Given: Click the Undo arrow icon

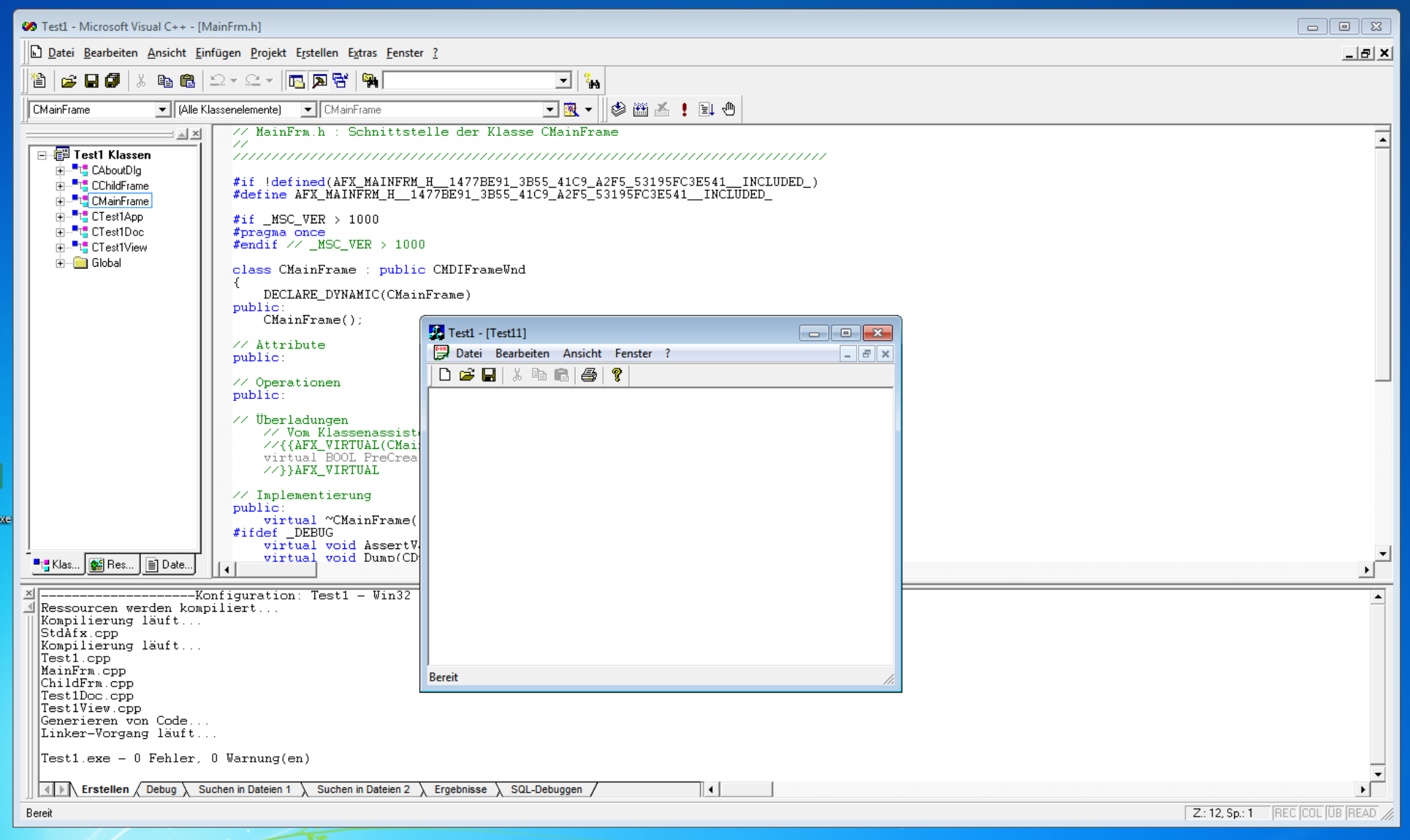Looking at the screenshot, I should click(218, 81).
